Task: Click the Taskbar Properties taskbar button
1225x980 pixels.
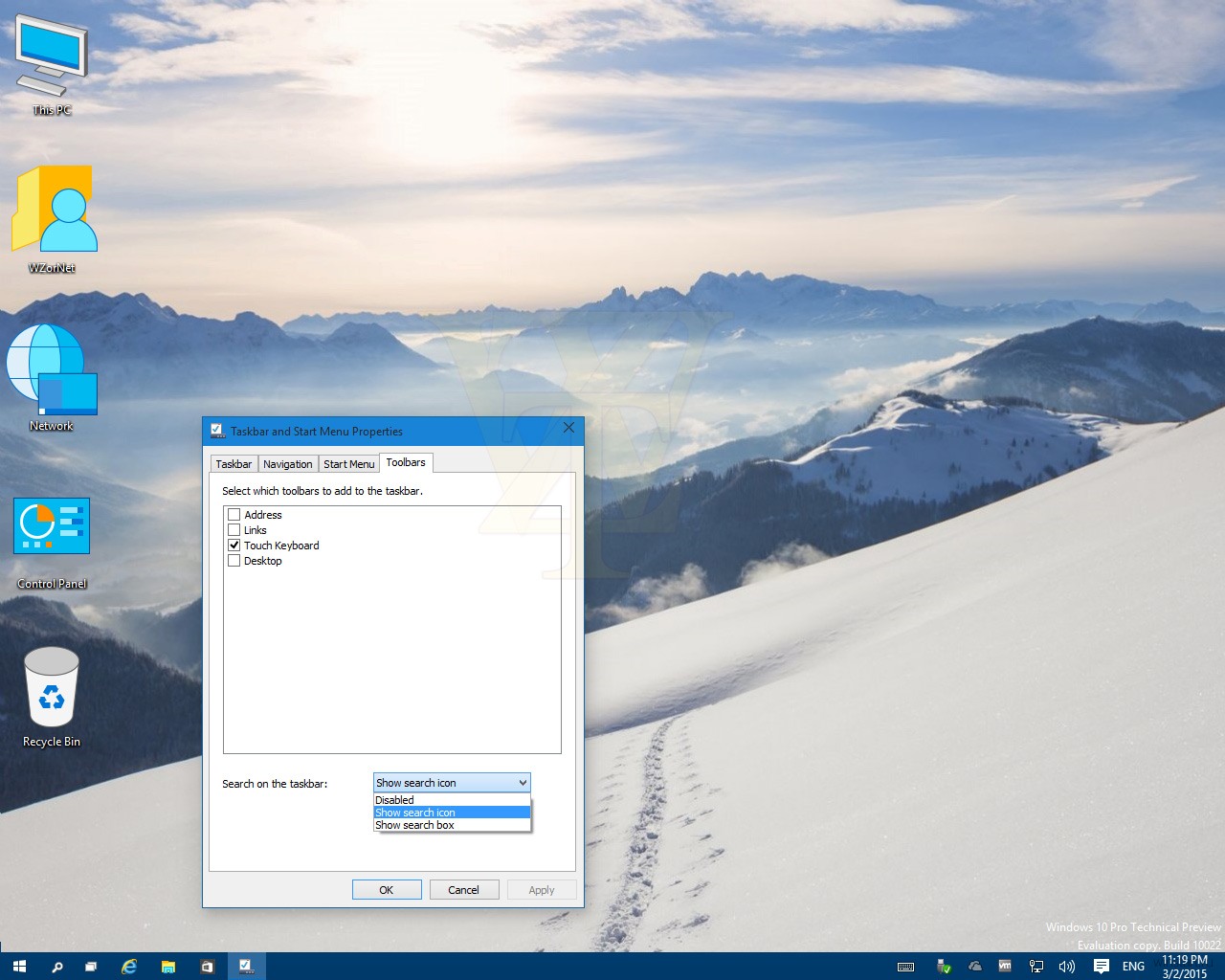Action: point(246,967)
